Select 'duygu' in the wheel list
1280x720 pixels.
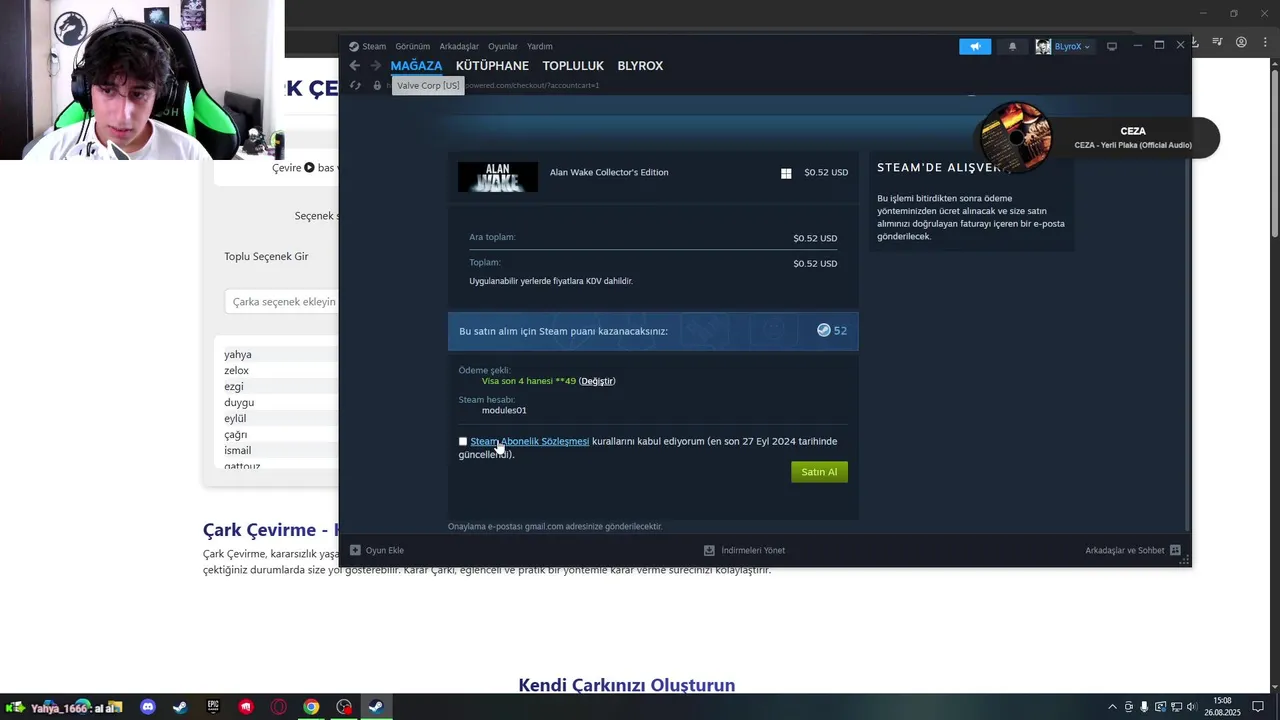point(239,402)
